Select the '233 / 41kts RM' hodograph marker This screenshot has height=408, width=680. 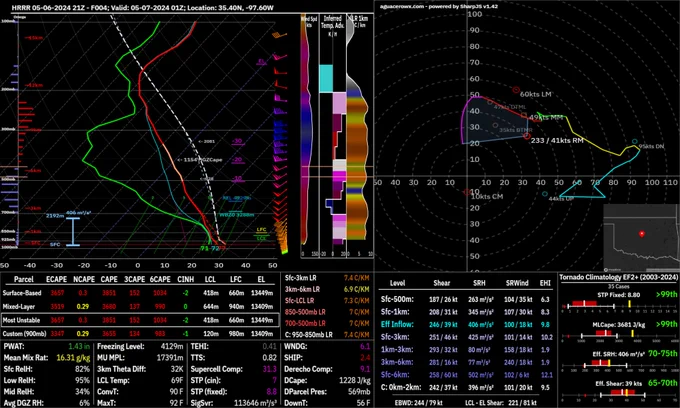[526, 136]
